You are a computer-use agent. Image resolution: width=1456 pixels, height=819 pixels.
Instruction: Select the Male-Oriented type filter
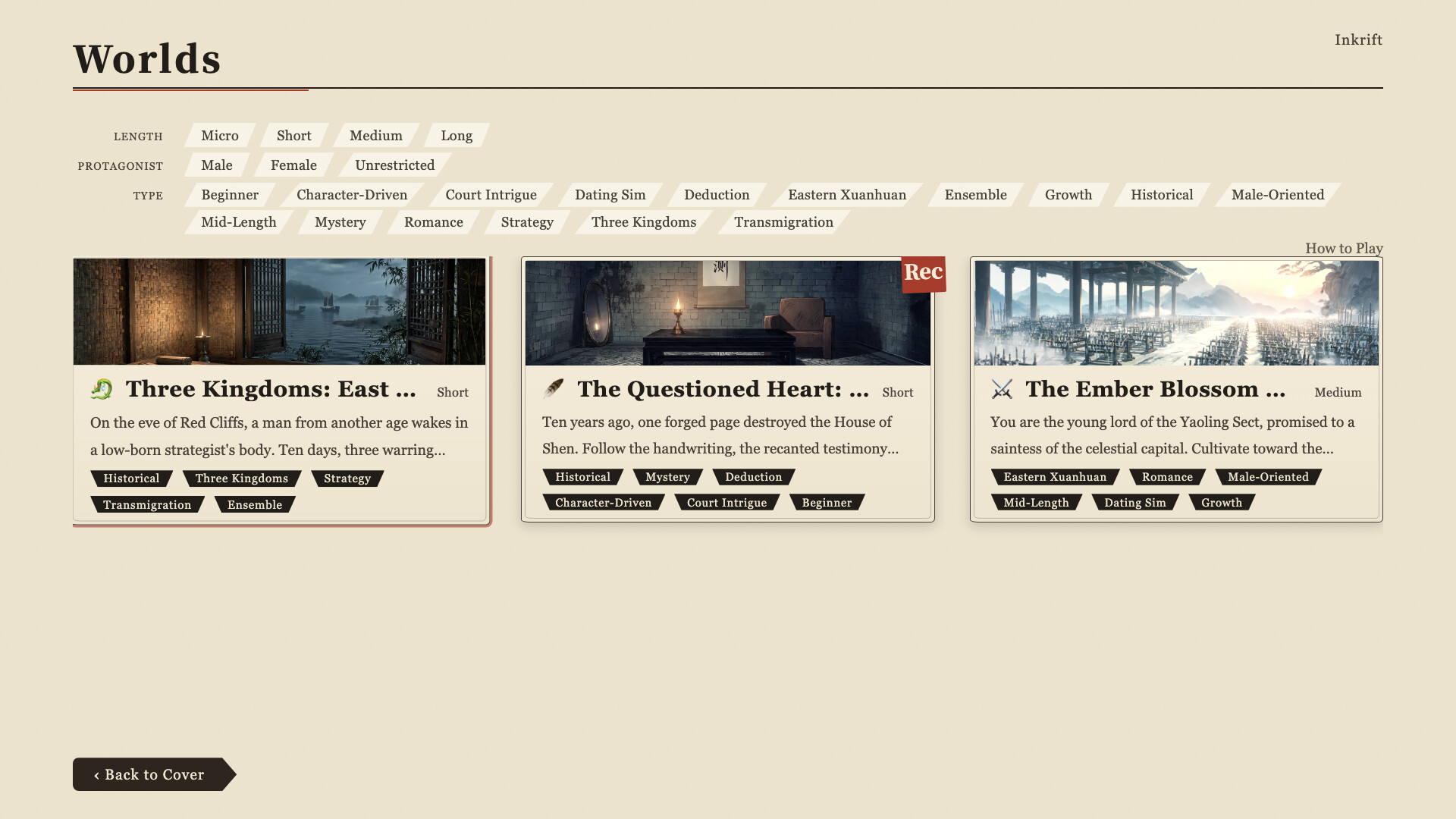[x=1278, y=195]
